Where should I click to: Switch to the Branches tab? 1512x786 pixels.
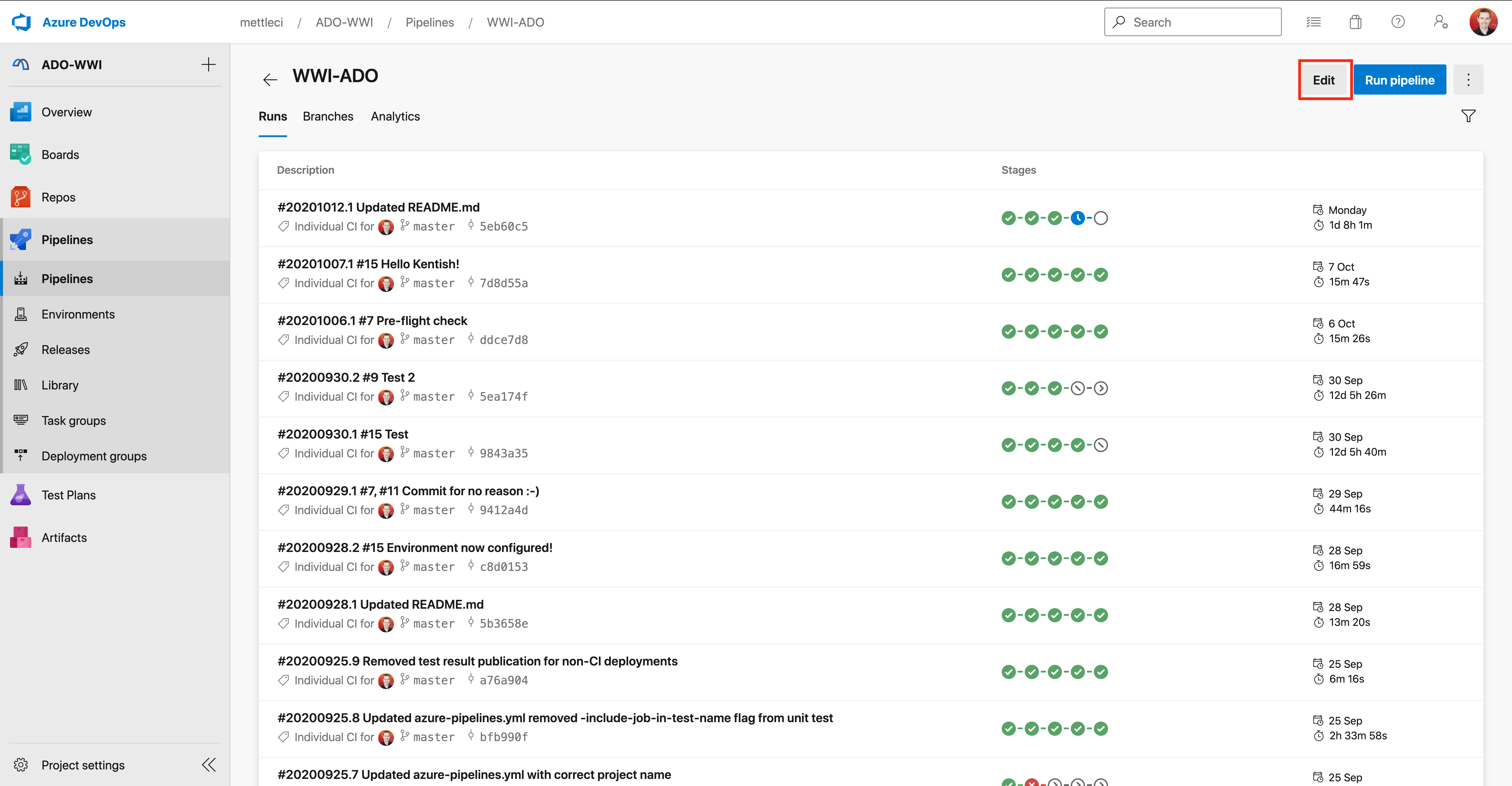tap(328, 116)
